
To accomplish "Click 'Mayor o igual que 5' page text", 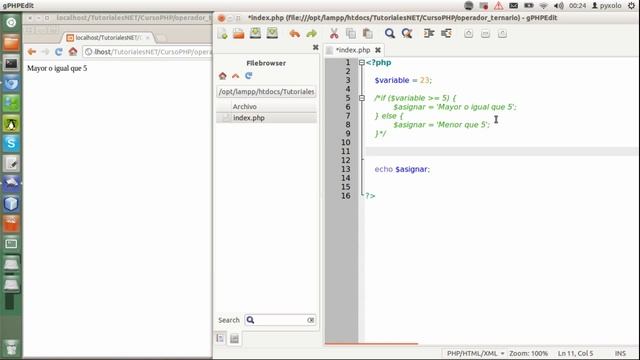I will click(57, 68).
